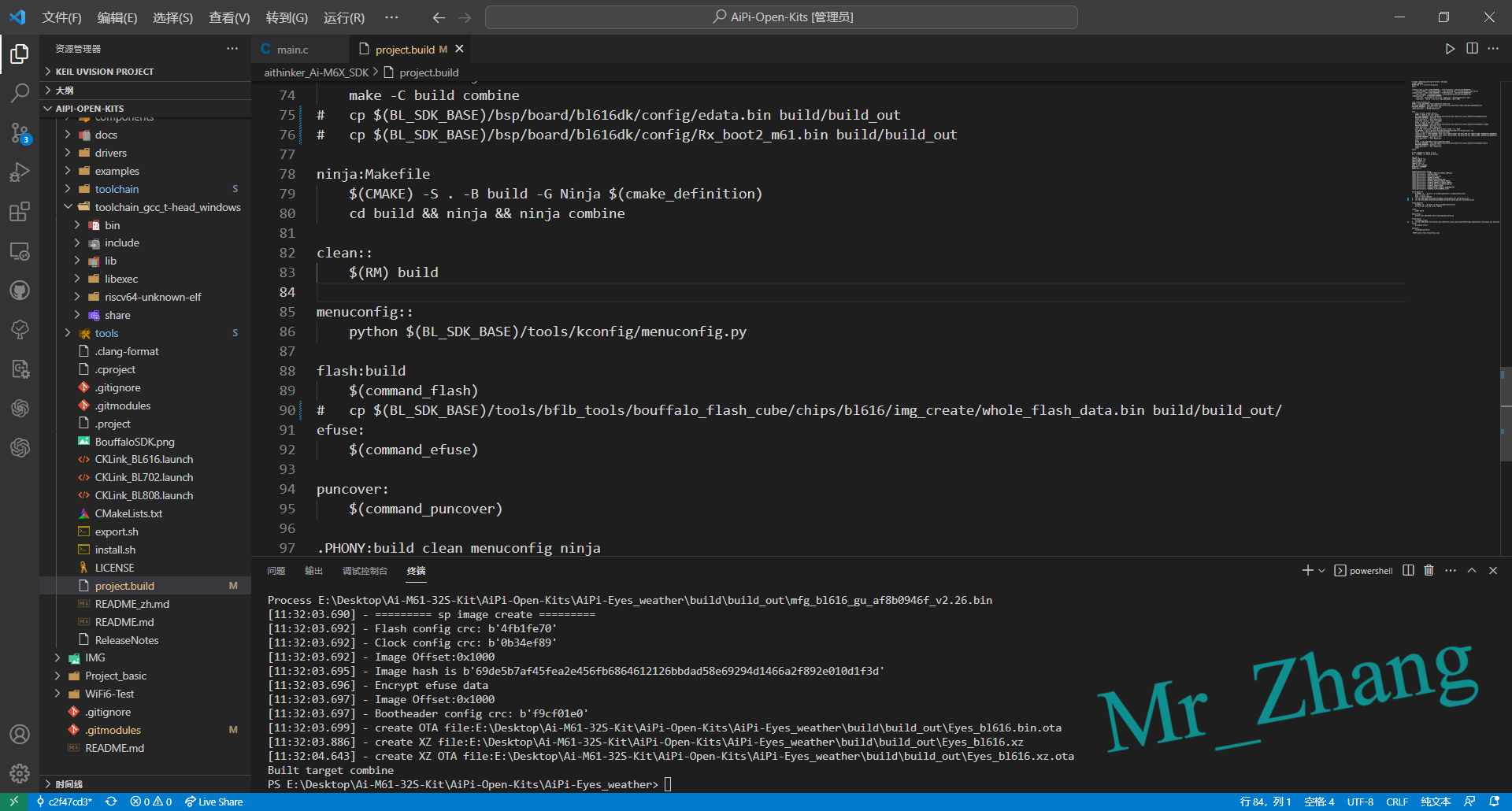
Task: Expand the WiFi6-Test folder
Action: tap(146, 694)
